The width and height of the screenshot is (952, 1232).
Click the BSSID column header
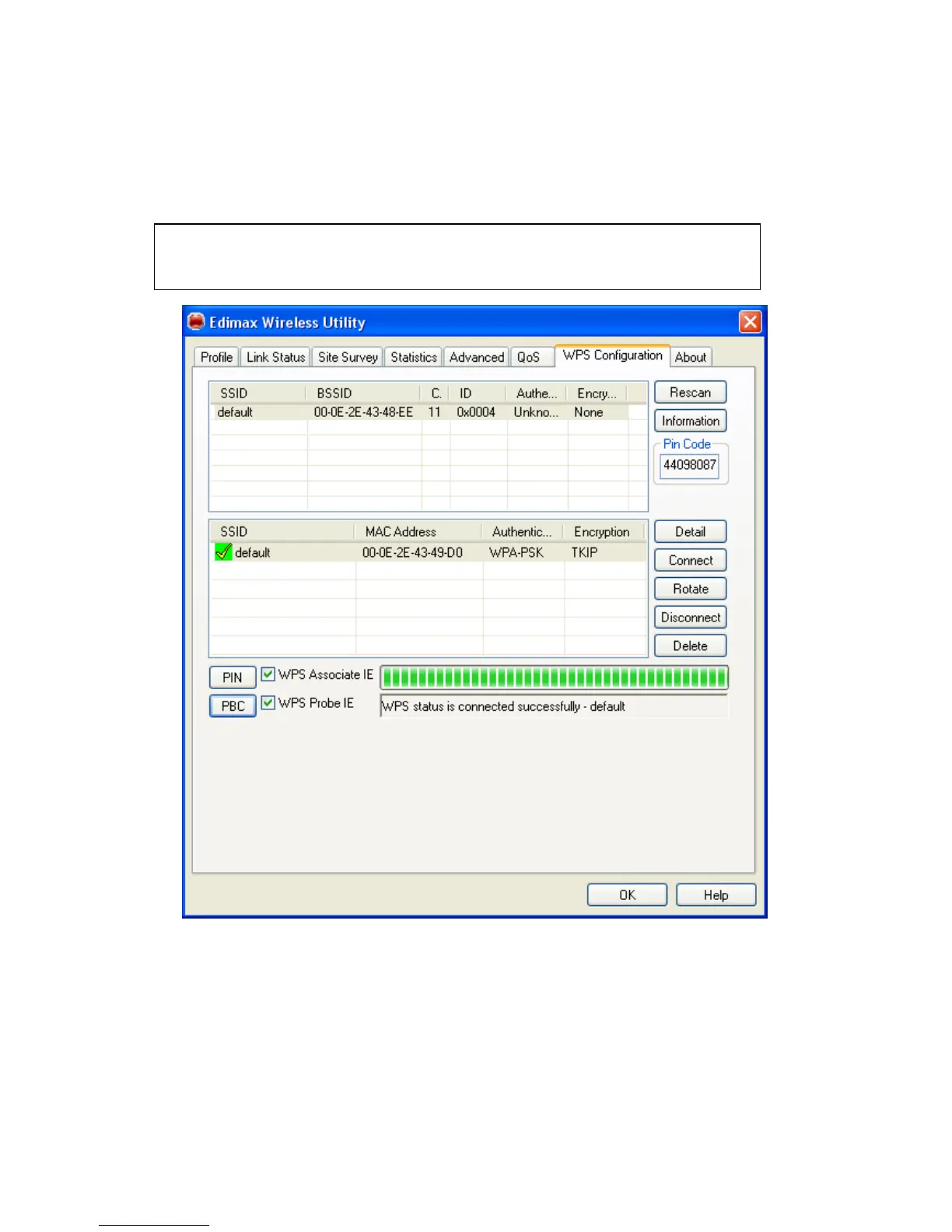pos(363,394)
